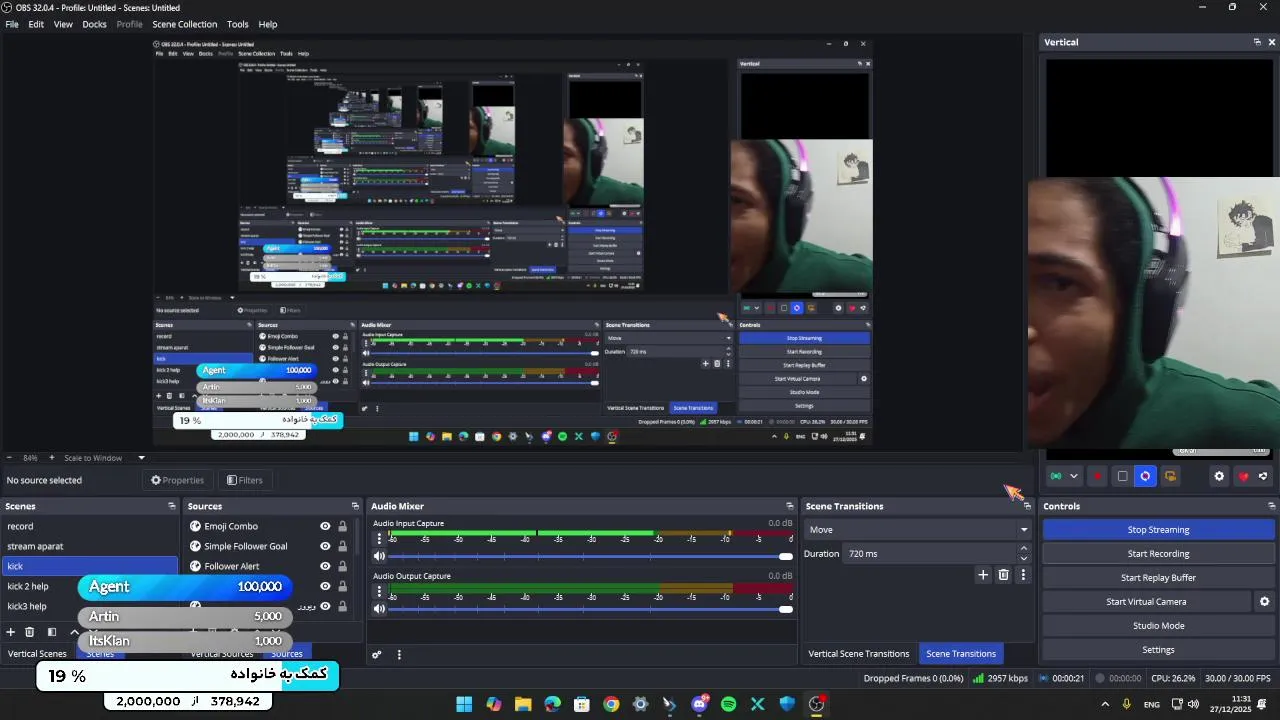Open scene filters icon in Scenes toolbar
Image resolution: width=1280 pixels, height=720 pixels.
[52, 632]
